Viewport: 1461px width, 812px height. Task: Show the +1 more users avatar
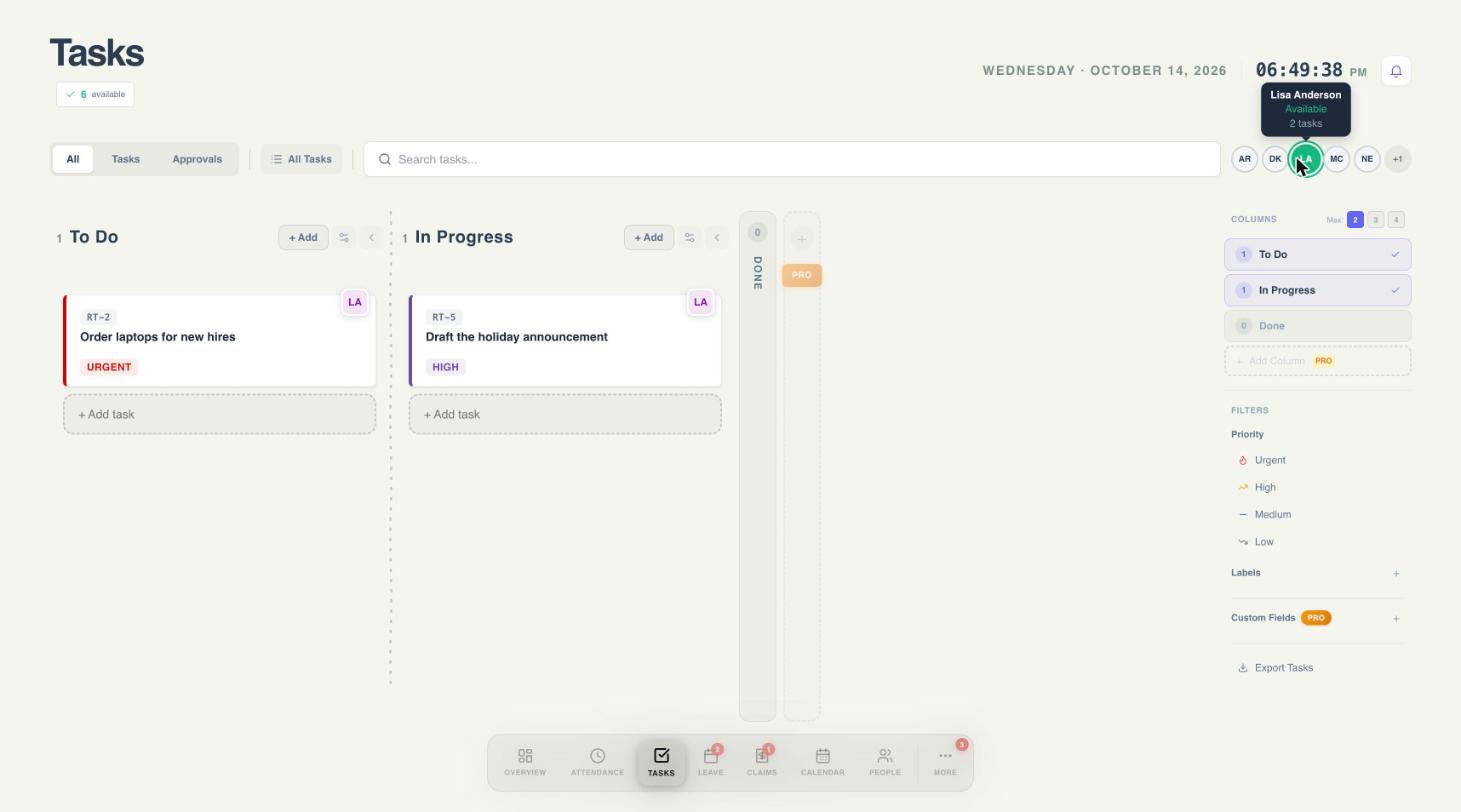click(x=1398, y=159)
